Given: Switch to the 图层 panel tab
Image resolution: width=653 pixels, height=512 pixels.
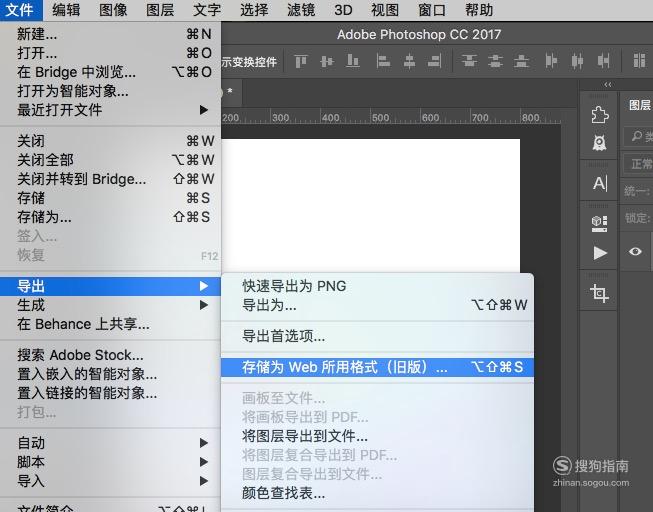Looking at the screenshot, I should [639, 105].
